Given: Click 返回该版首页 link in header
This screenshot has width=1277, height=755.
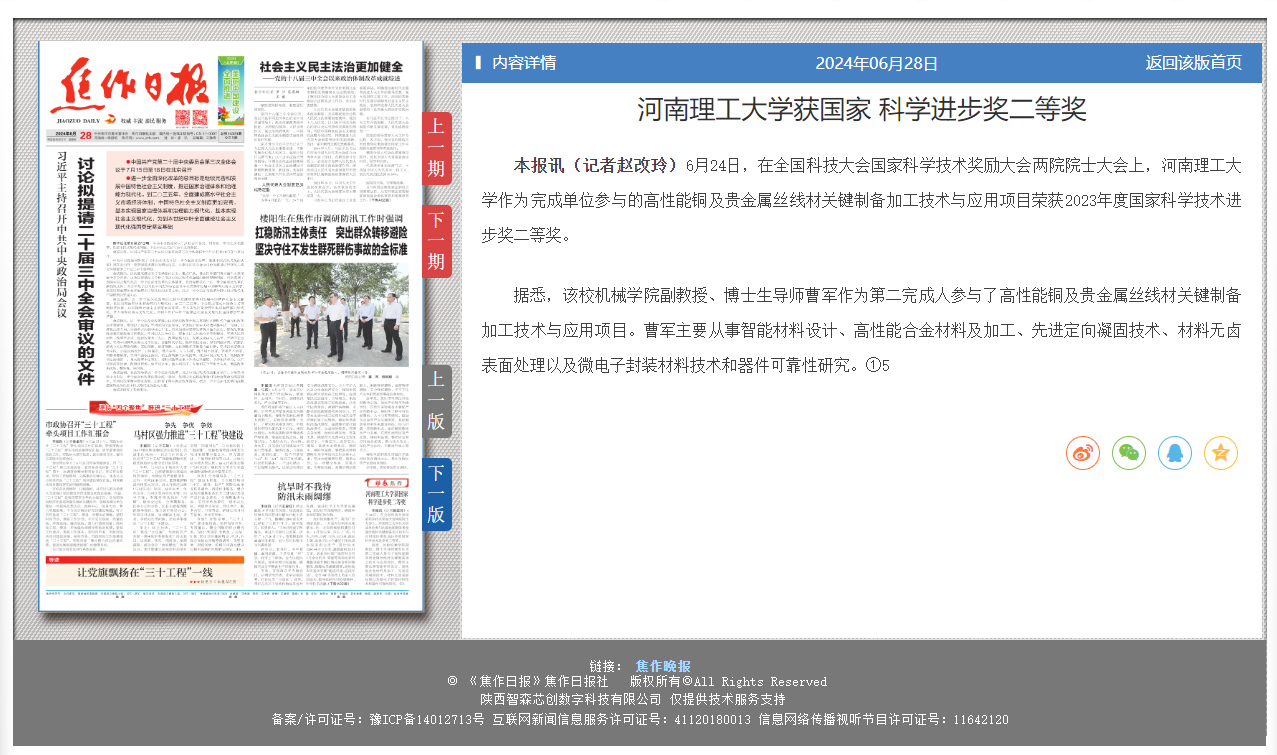Looking at the screenshot, I should pos(1193,63).
